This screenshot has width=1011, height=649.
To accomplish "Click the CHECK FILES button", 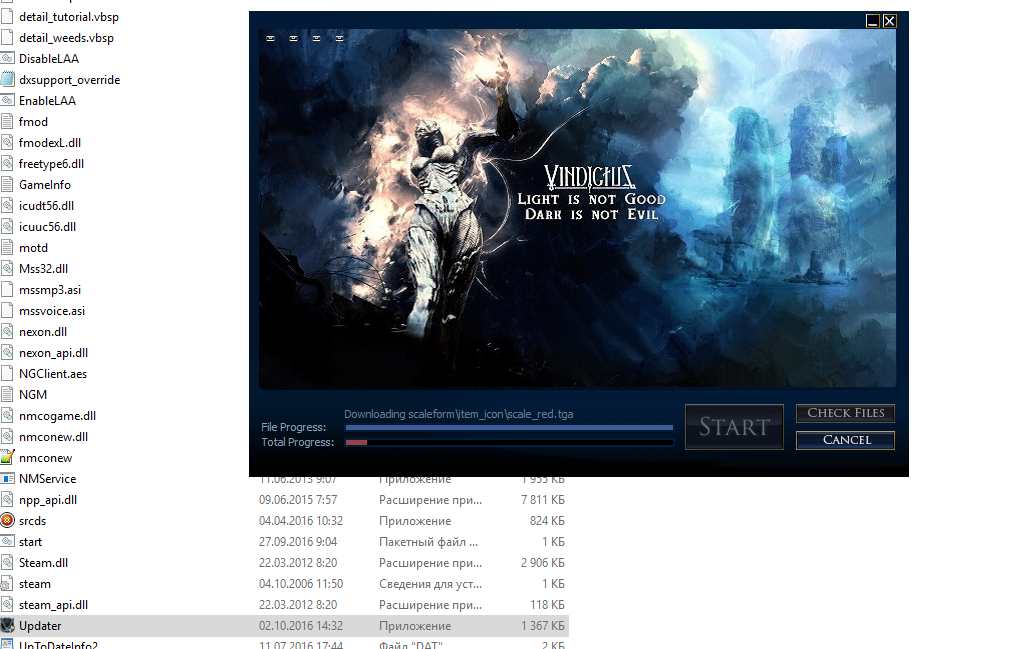I will coord(845,413).
